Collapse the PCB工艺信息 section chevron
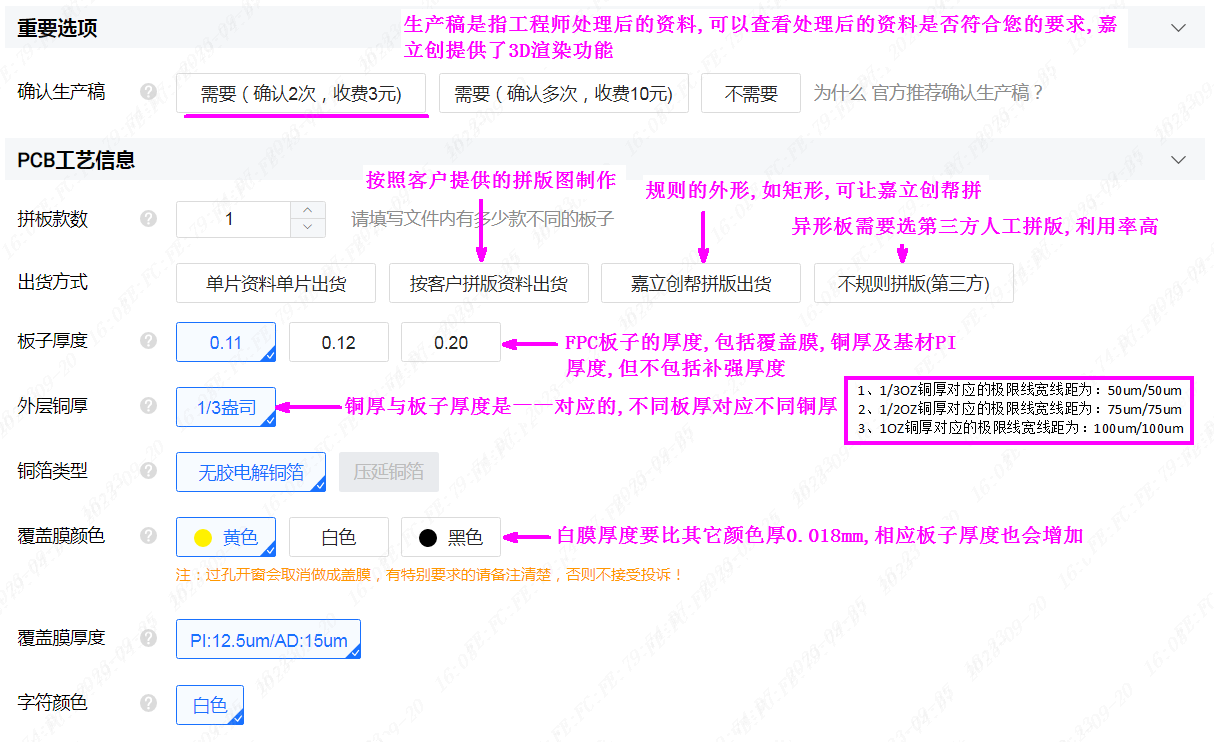This screenshot has width=1218, height=742. click(x=1178, y=160)
